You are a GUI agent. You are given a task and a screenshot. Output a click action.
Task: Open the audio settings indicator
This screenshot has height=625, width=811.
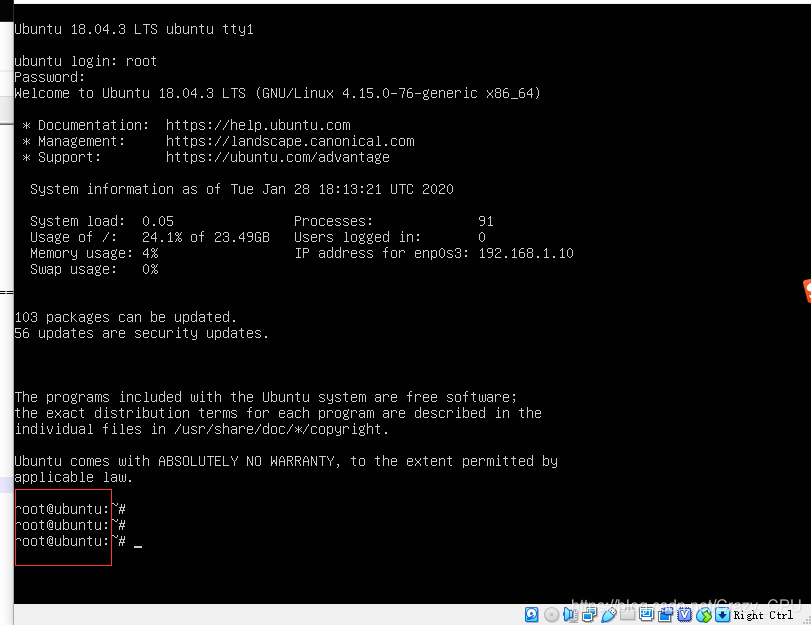point(570,615)
